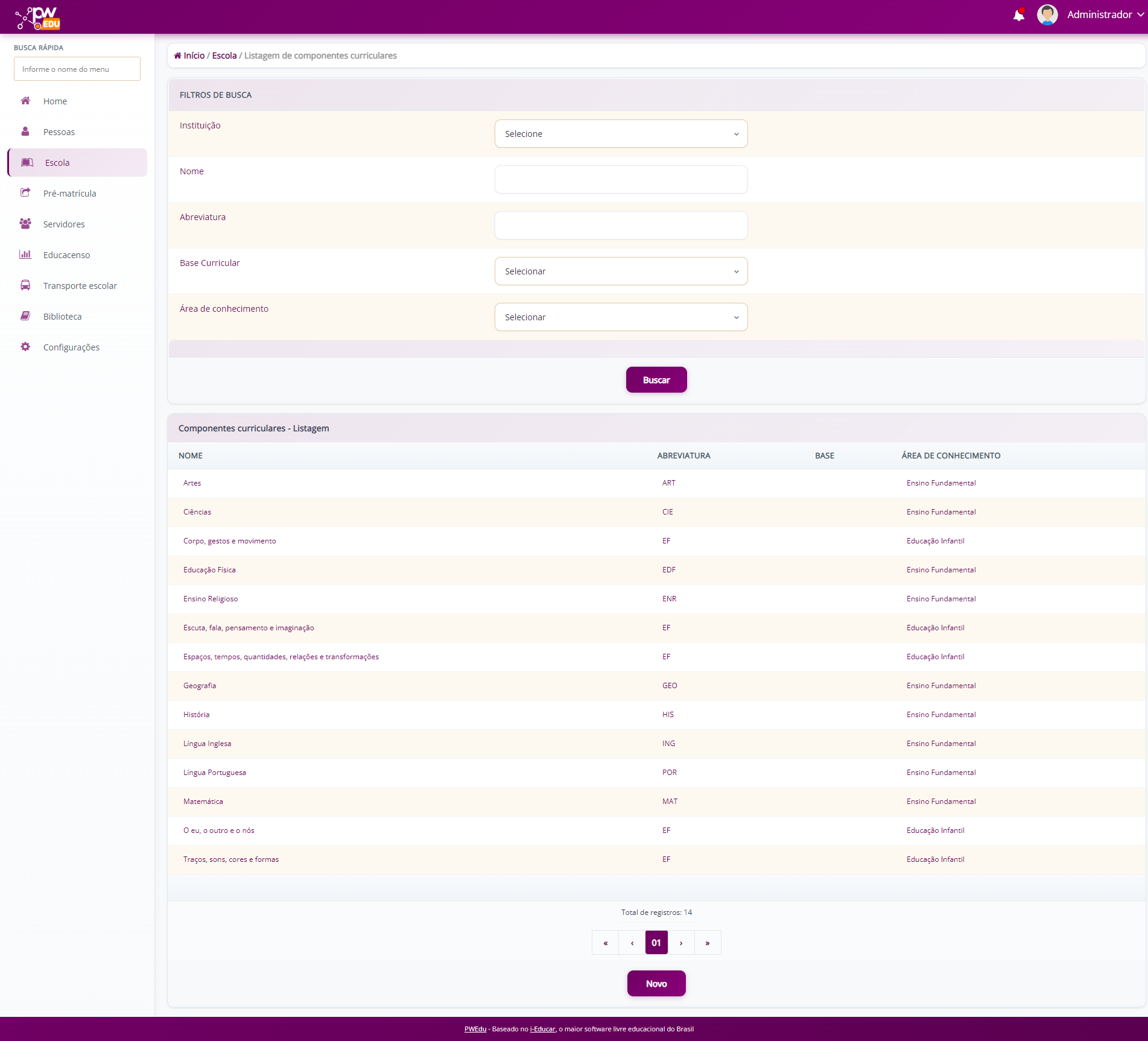Select the Escola menu item
Viewport: 1148px width, 1041px height.
pos(57,163)
